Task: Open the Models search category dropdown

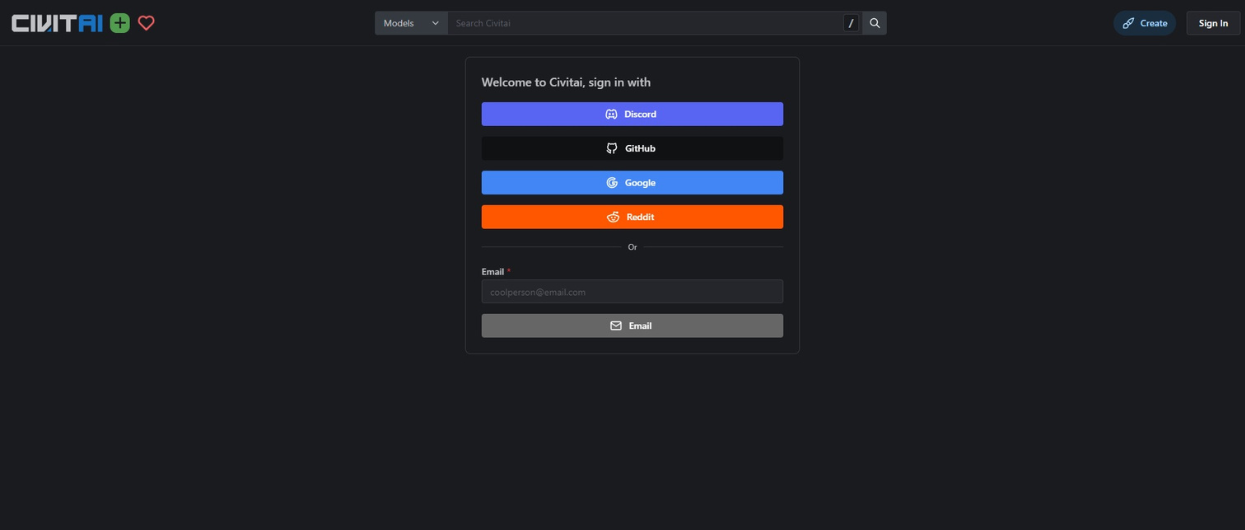Action: tap(410, 23)
